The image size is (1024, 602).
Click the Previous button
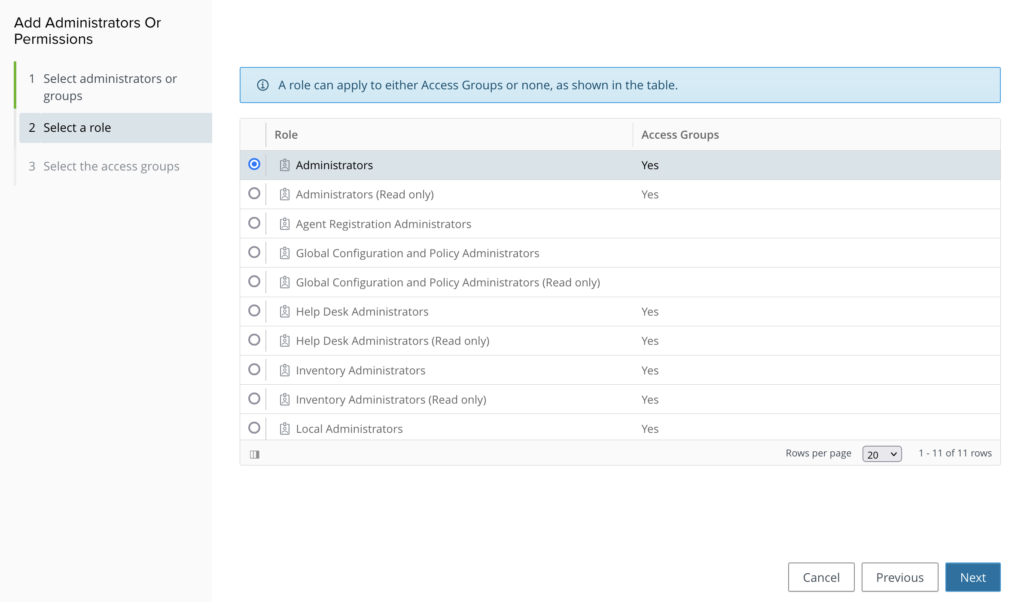(x=899, y=577)
